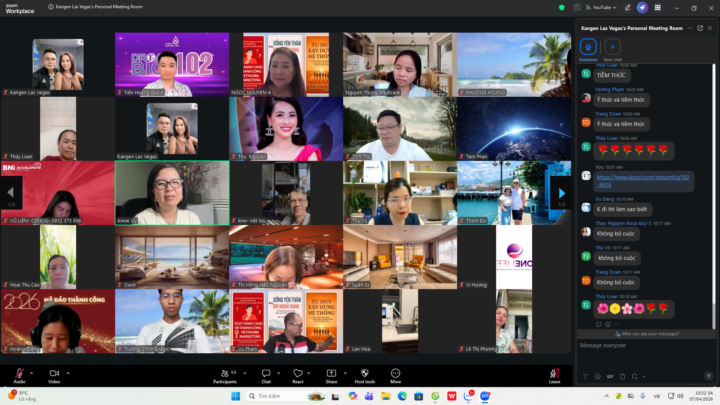Image resolution: width=720 pixels, height=405 pixels.
Task: Open the AI Companion sparkle icon
Action: tap(642, 7)
